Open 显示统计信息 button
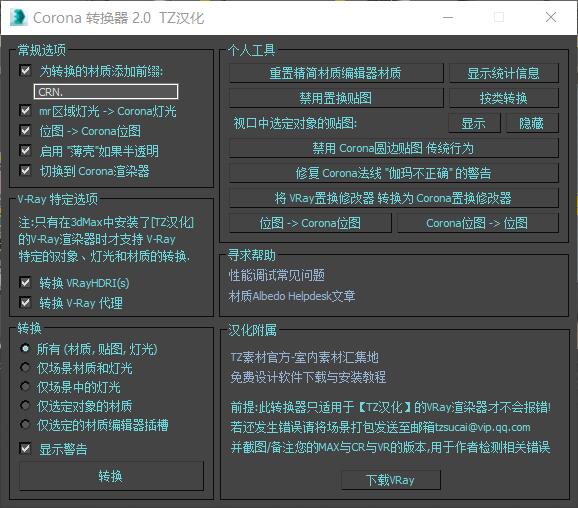Viewport: 578px width, 508px height. coord(504,73)
